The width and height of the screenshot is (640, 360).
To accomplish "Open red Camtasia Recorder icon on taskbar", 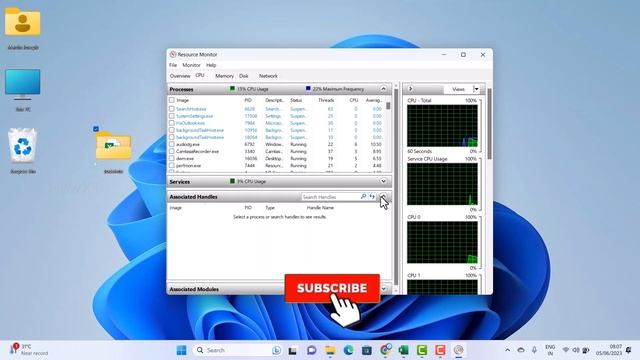I will (x=440, y=350).
